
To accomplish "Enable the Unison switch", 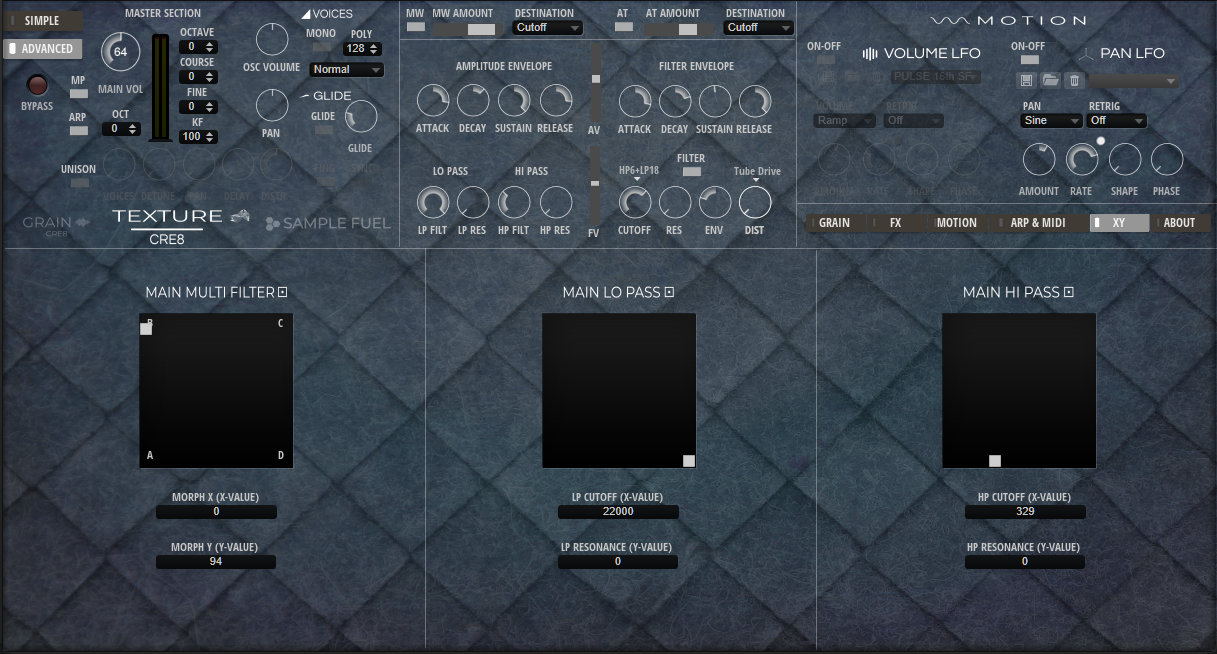I will point(78,183).
